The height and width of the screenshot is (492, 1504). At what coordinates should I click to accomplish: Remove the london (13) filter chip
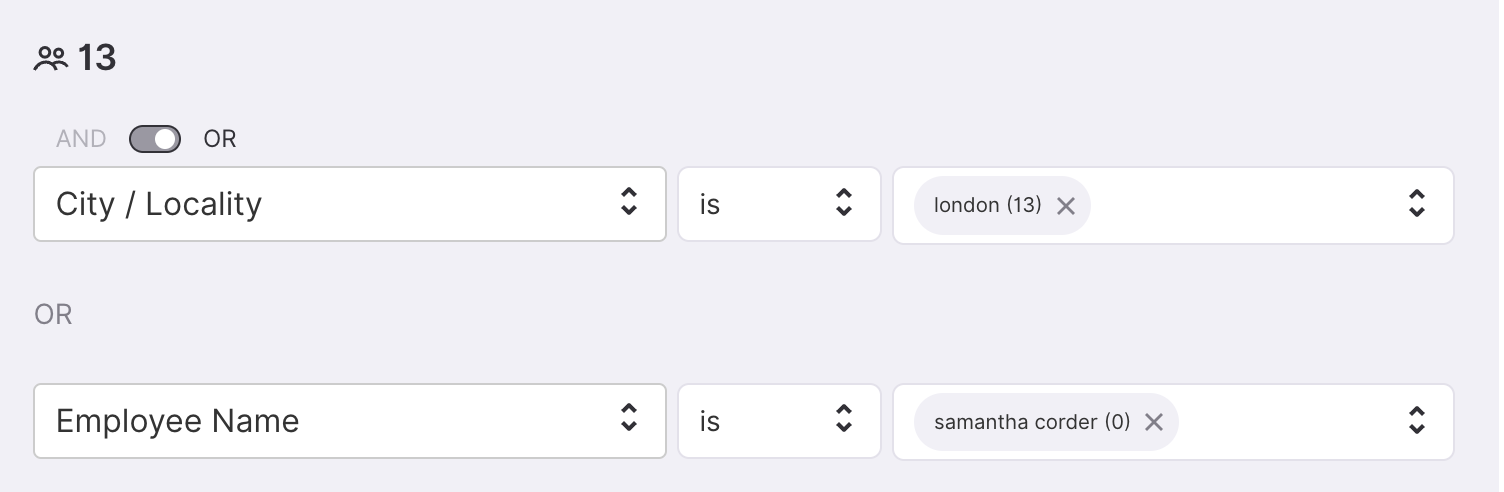(x=1066, y=205)
